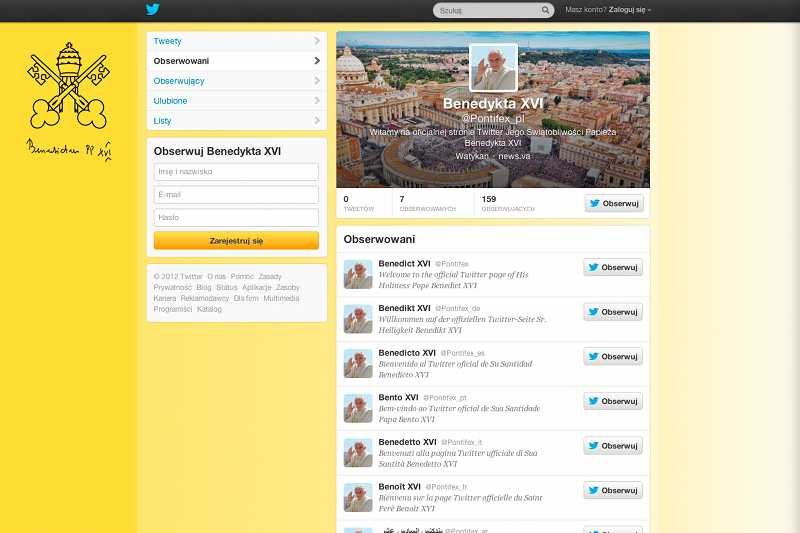The image size is (800, 533).
Task: Open the Zasoby footer link
Action: click(288, 288)
